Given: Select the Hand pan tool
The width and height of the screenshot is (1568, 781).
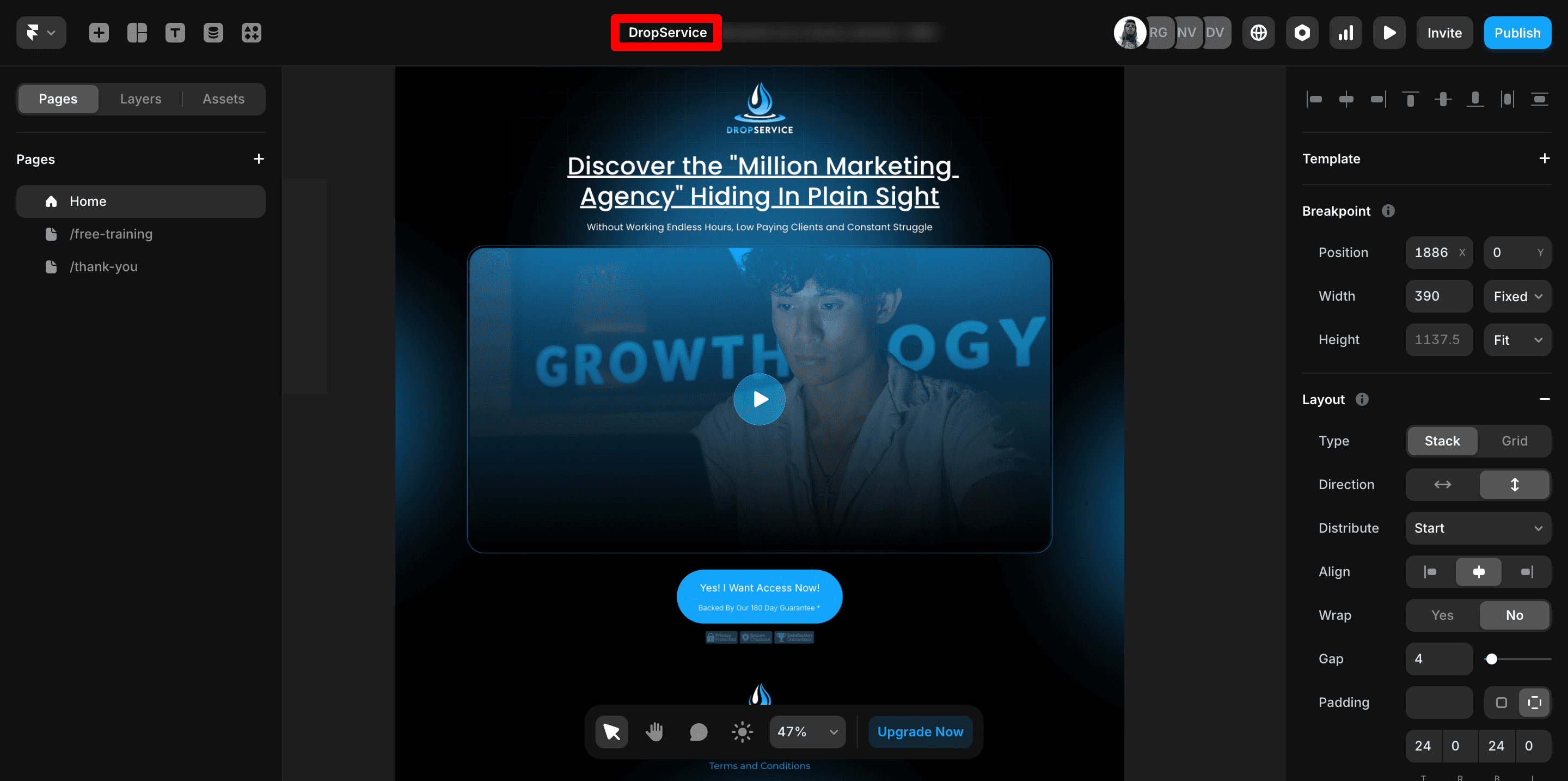Looking at the screenshot, I should coord(654,731).
